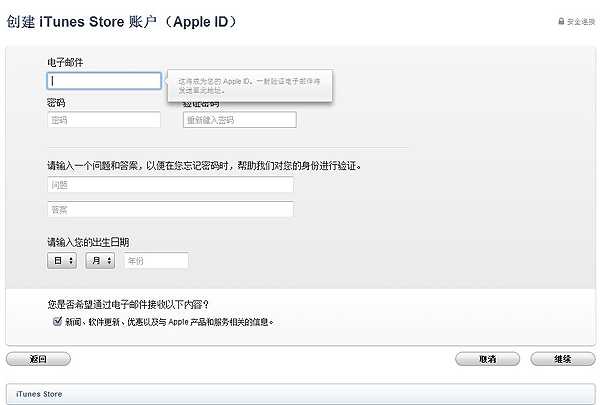Screen dimensions: 600x405
Task: Click the secure connection lock icon
Action: (x=561, y=21)
